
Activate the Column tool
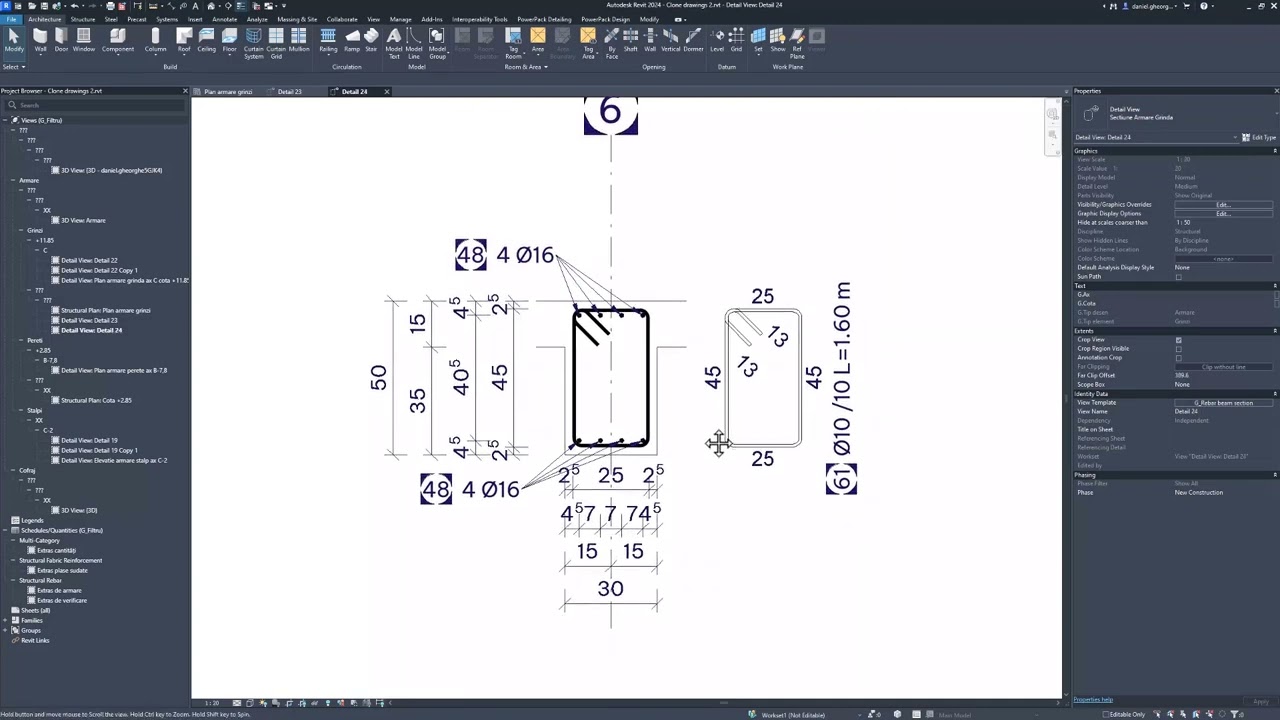pyautogui.click(x=156, y=40)
